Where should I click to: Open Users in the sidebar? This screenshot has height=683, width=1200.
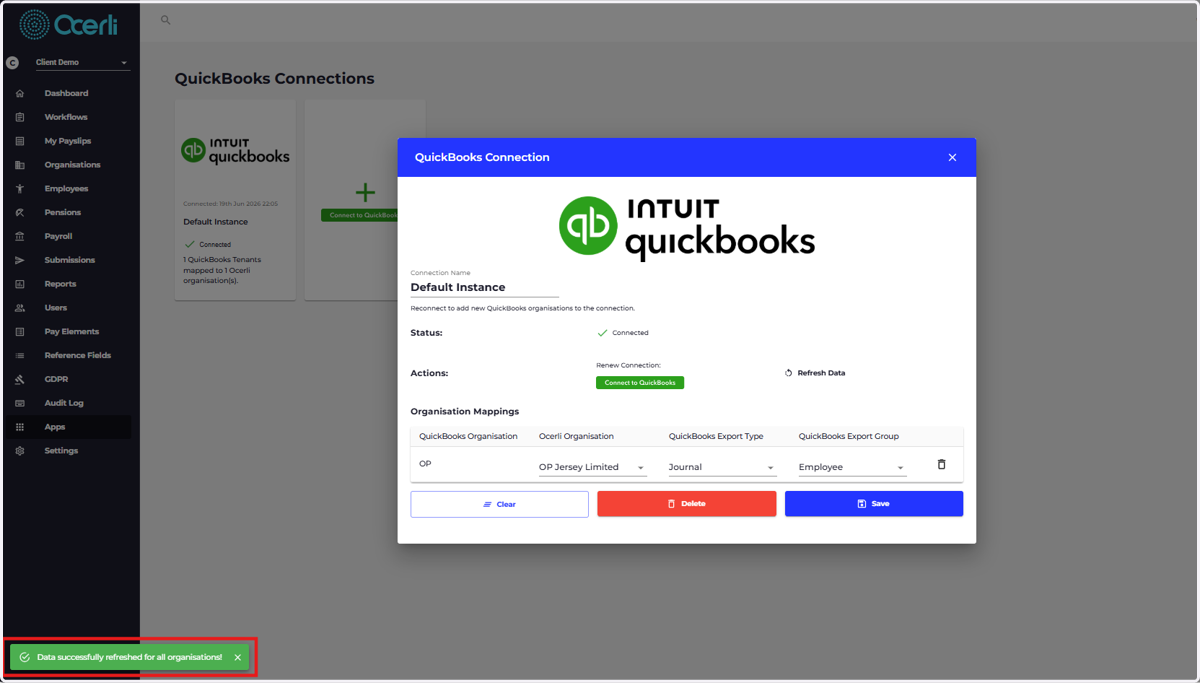coord(56,308)
